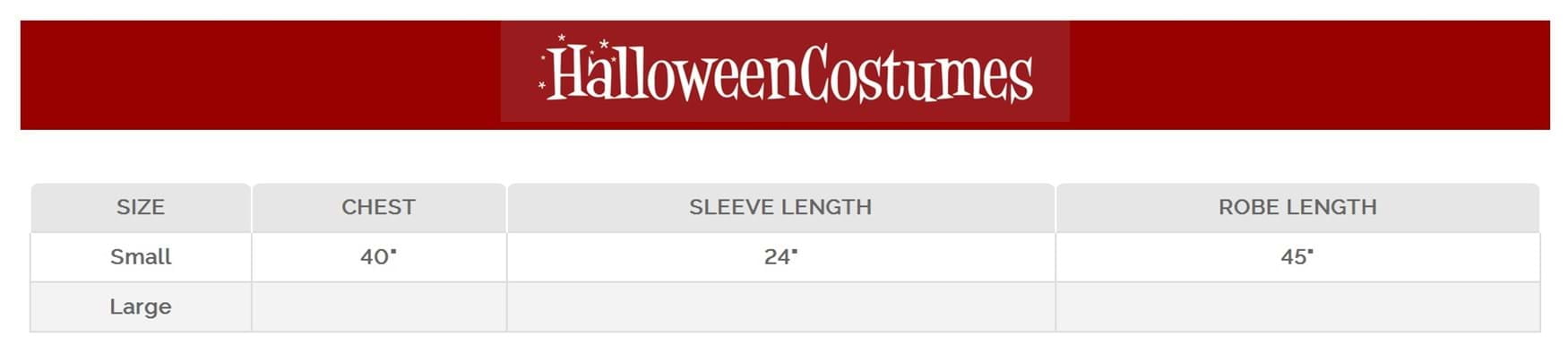Click the empty robe length cell for Large
1568x362 pixels.
click(x=1297, y=306)
